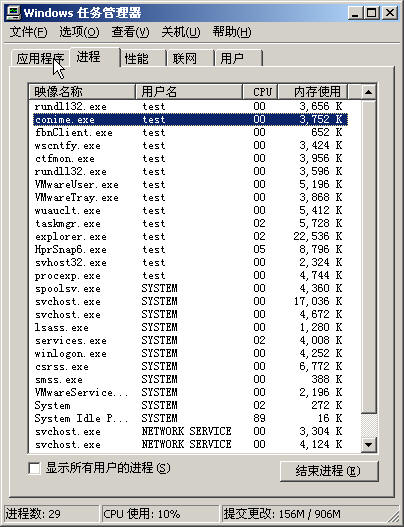Enable 显示所有用户的进程 checkbox
This screenshot has height=527, width=404.
(x=35, y=468)
